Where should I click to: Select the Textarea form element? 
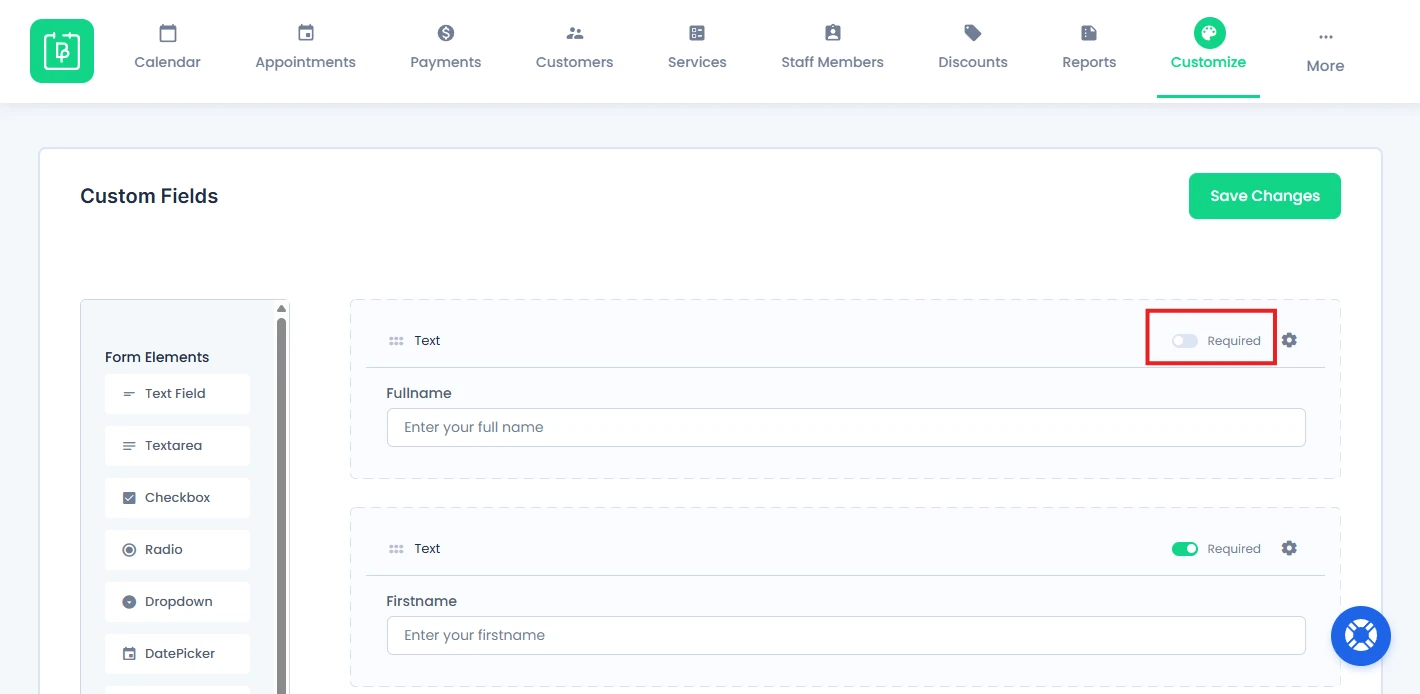[x=177, y=446]
